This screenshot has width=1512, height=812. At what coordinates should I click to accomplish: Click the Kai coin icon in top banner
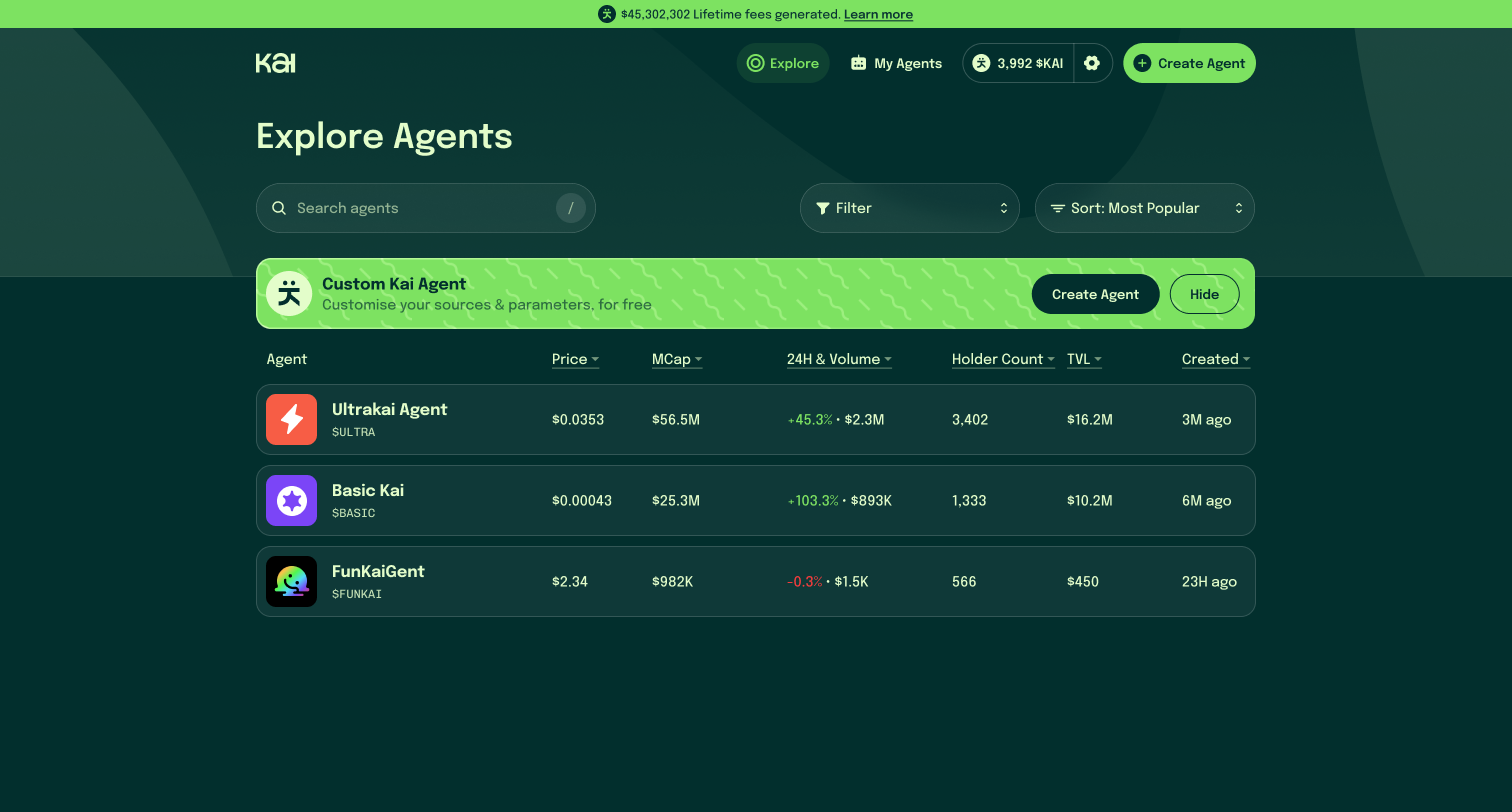coord(607,14)
